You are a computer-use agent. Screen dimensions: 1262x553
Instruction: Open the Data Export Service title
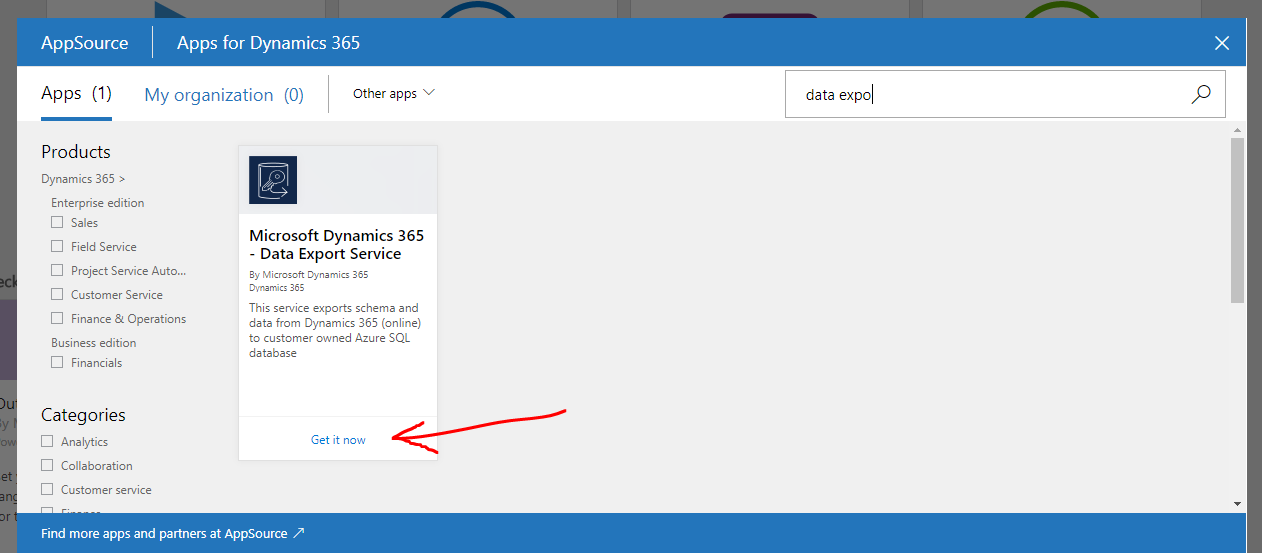tap(336, 245)
